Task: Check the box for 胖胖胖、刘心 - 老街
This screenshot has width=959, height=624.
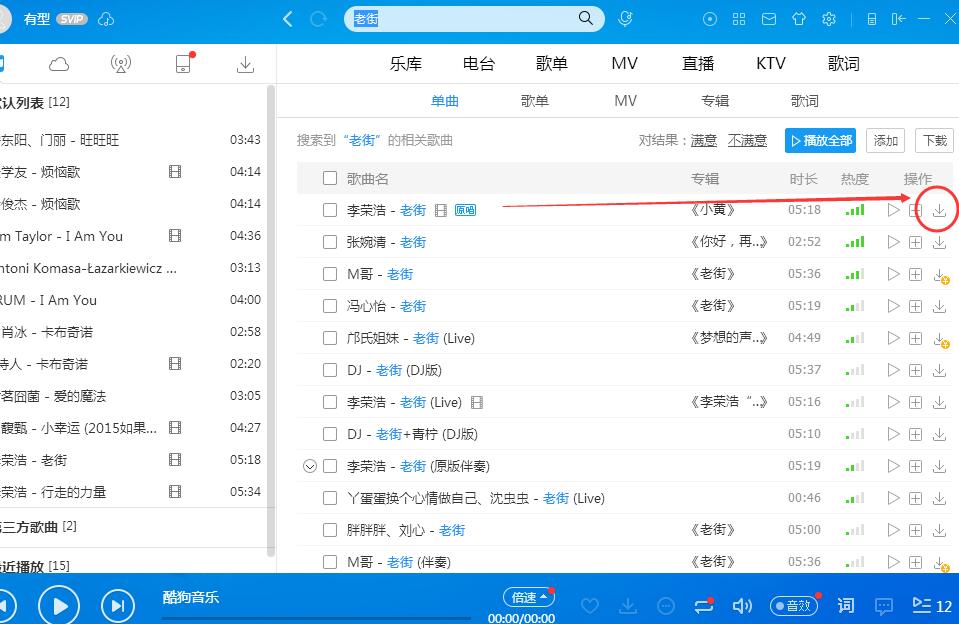Action: pos(330,530)
